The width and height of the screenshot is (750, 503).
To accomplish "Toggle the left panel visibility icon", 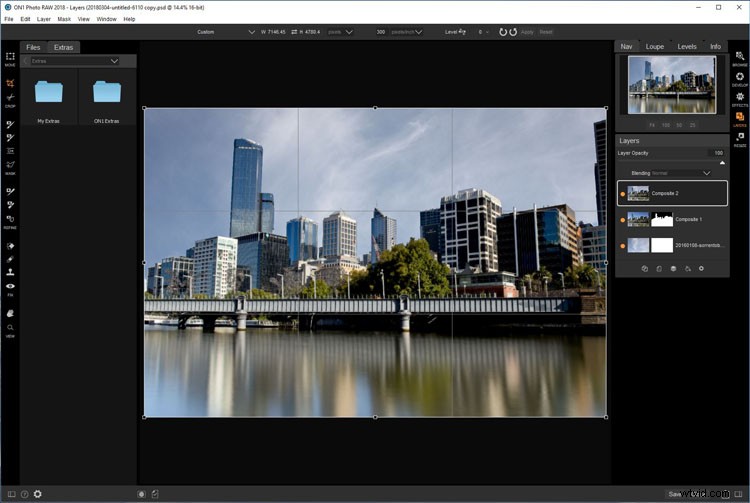I will click(x=11, y=494).
